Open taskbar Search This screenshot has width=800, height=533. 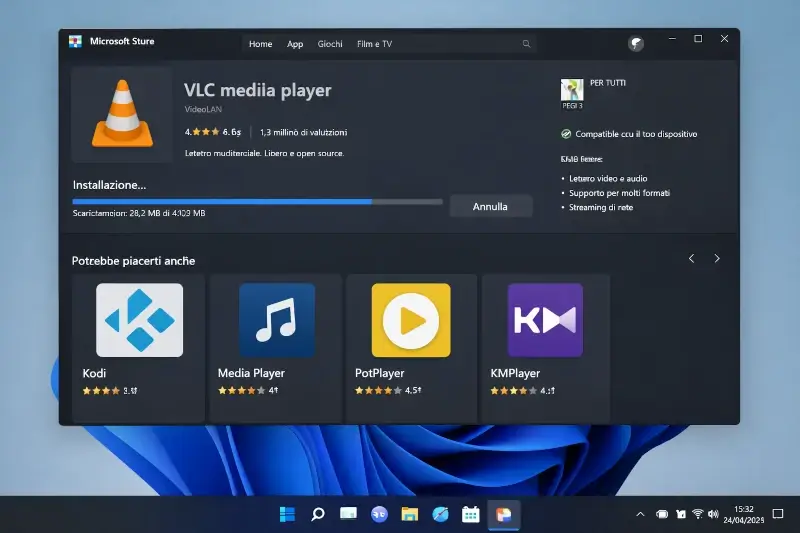point(318,514)
